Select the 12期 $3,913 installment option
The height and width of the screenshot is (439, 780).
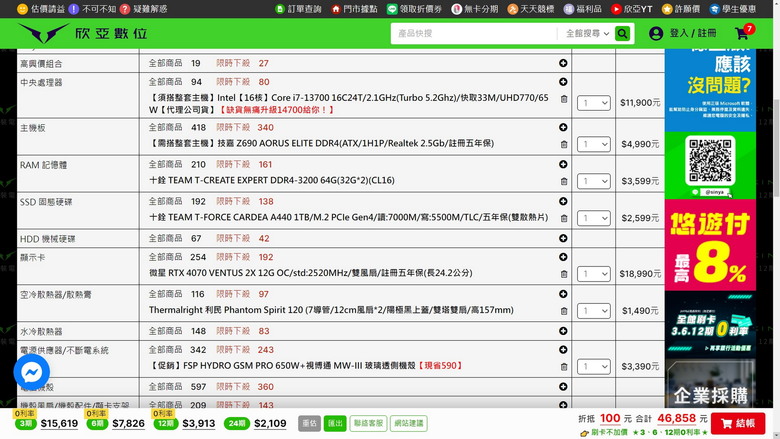(185, 423)
